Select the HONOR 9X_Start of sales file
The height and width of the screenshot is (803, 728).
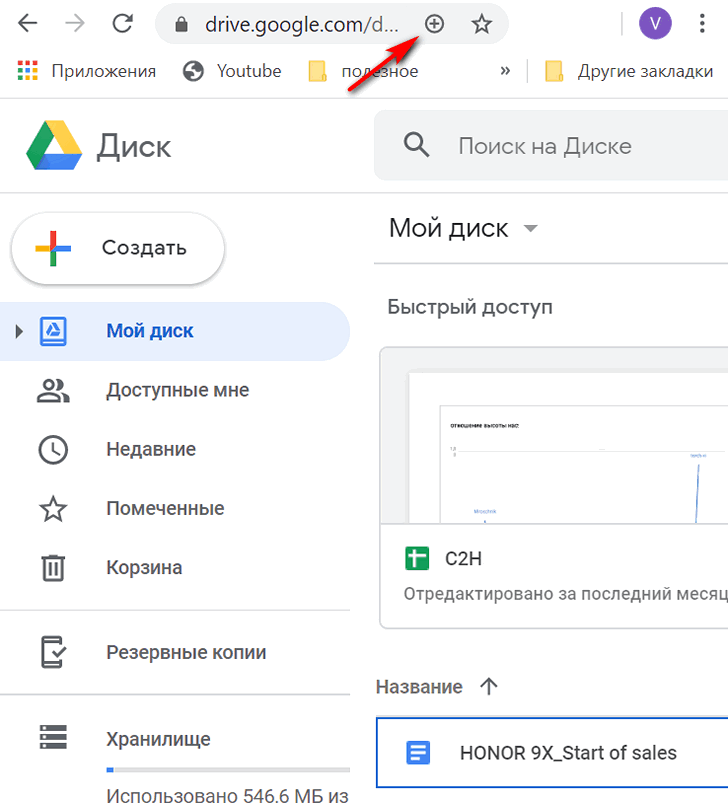coord(552,753)
